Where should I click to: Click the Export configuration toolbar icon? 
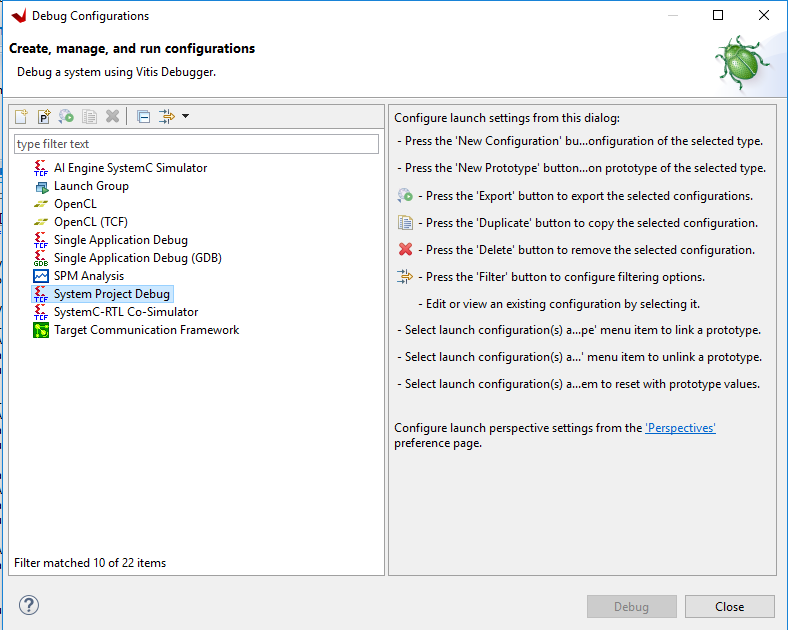(66, 117)
